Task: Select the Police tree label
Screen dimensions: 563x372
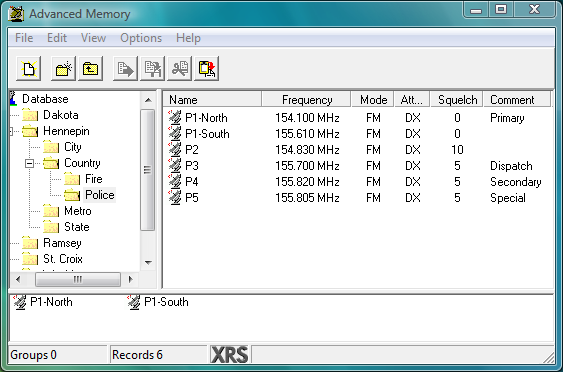Action: coord(99,195)
